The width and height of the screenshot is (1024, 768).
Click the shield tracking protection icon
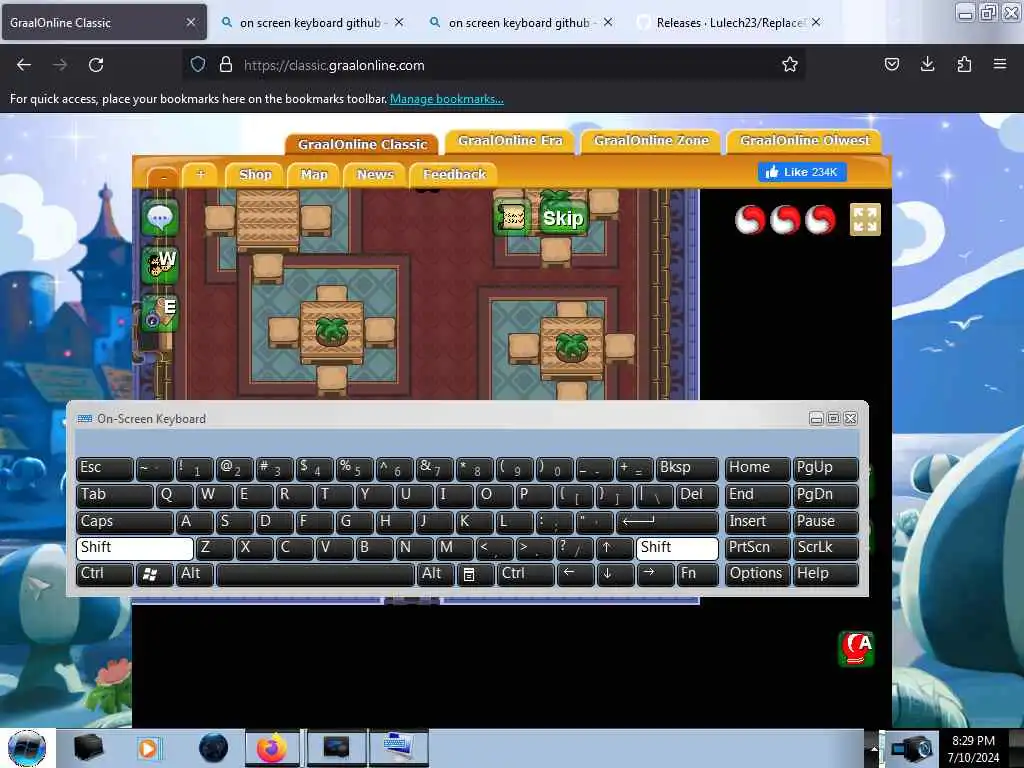tap(198, 64)
